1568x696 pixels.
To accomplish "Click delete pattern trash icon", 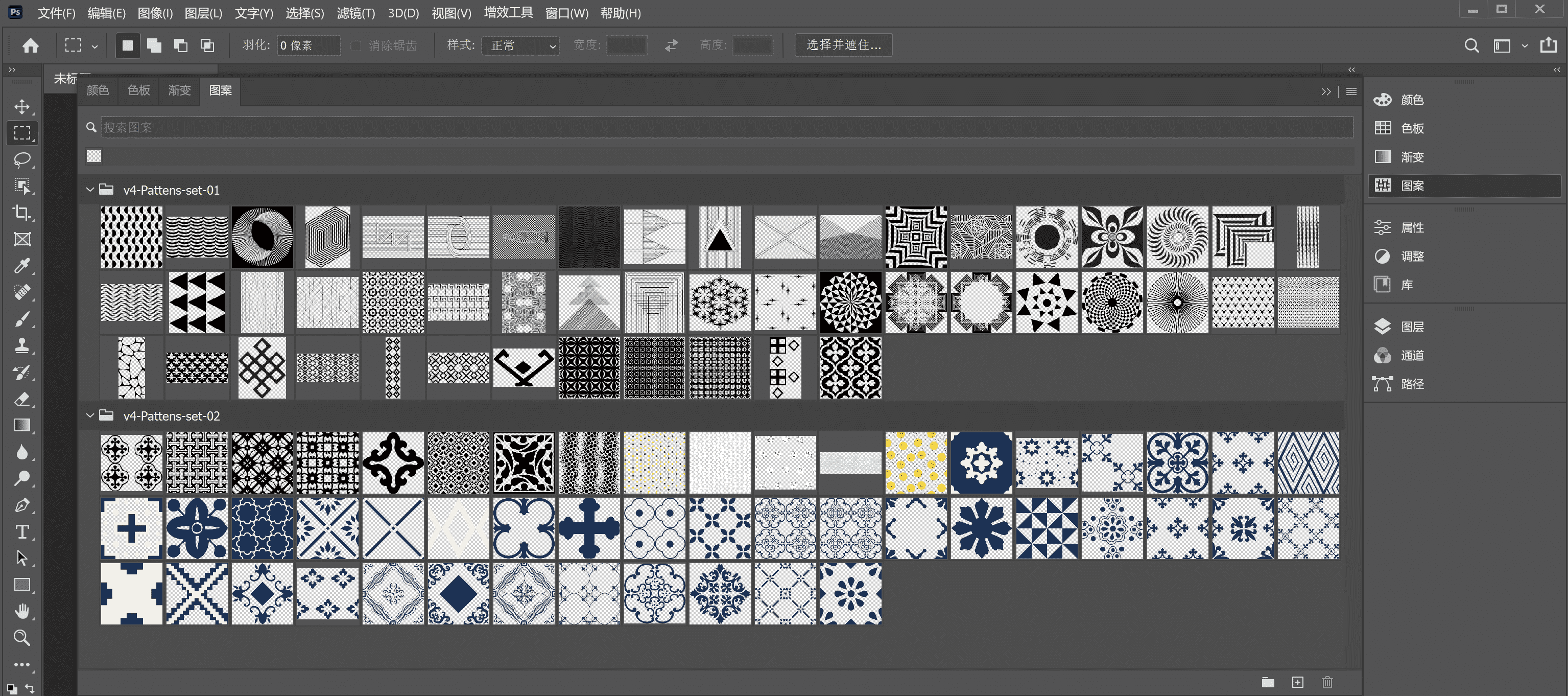I will tap(1327, 682).
